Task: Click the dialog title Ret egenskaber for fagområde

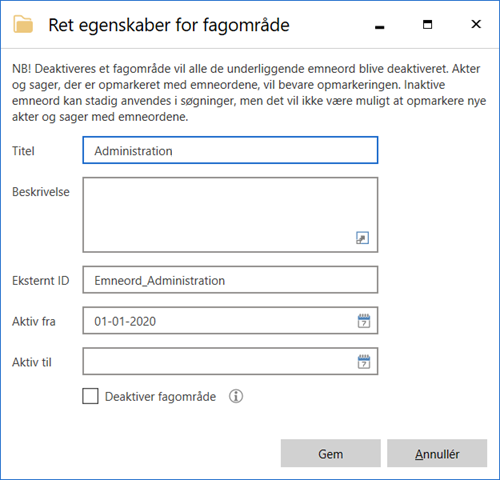Action: pos(169,26)
